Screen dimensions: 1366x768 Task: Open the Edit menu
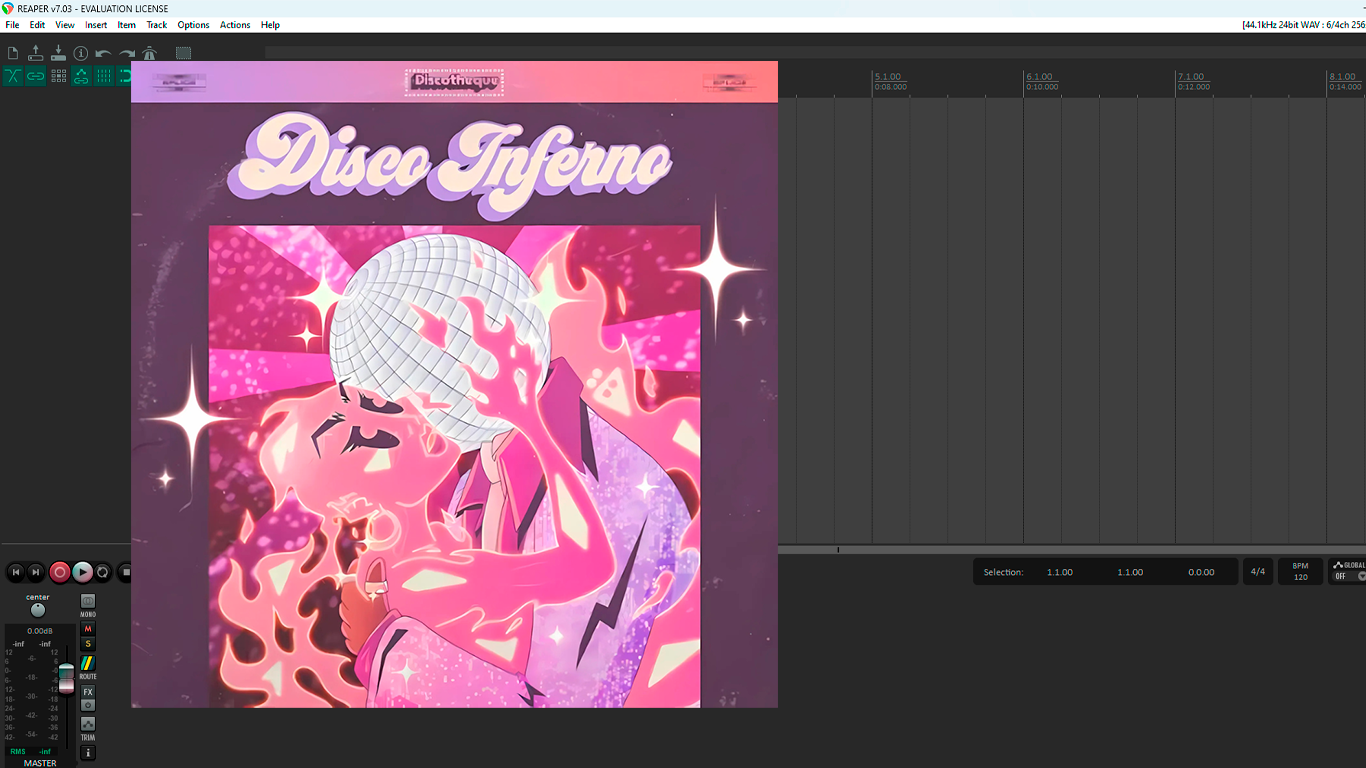(37, 25)
